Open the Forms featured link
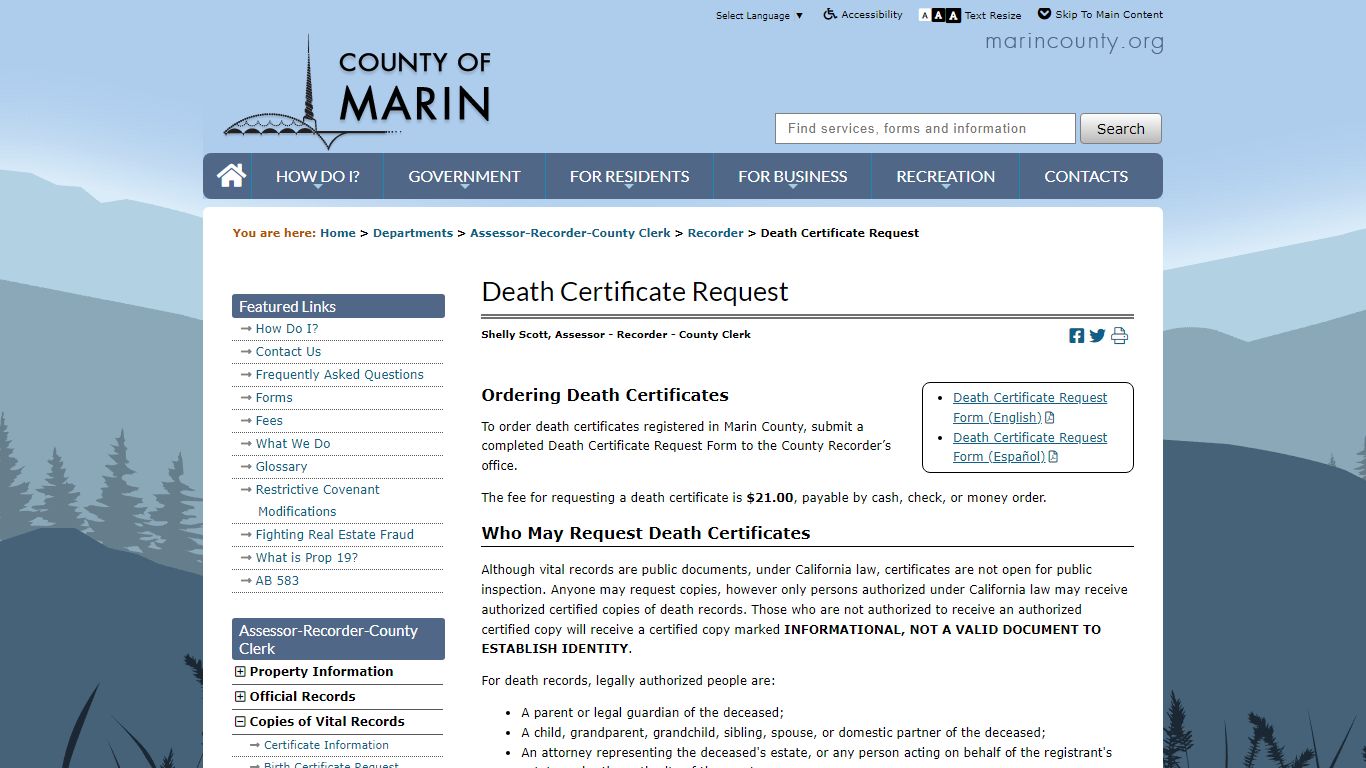The height and width of the screenshot is (768, 1366). [274, 398]
